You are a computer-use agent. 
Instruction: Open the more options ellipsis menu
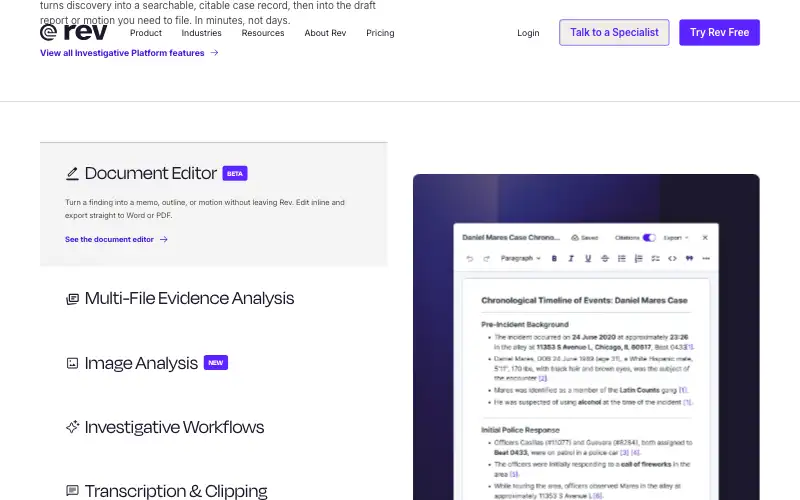(706, 259)
